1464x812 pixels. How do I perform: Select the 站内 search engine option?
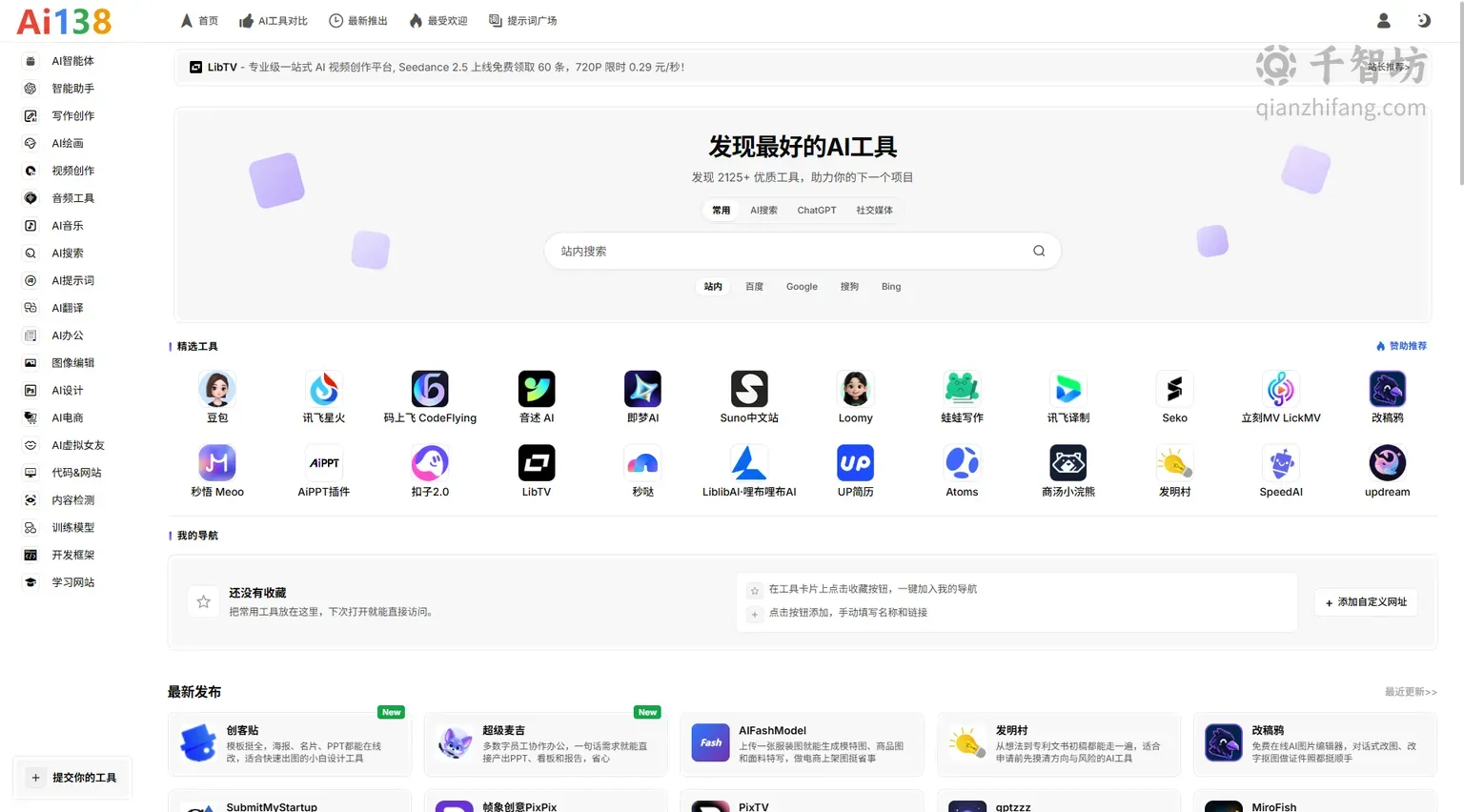click(713, 286)
